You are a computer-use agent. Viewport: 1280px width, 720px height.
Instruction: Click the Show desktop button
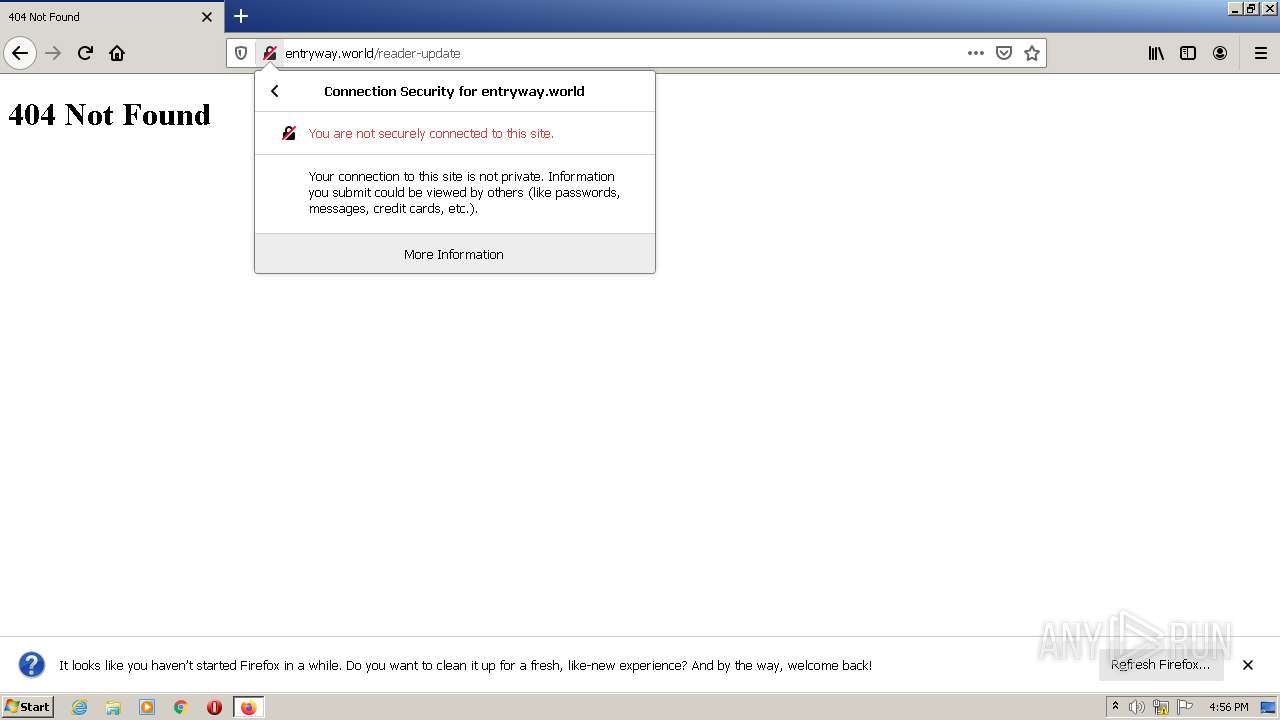[x=1268, y=707]
